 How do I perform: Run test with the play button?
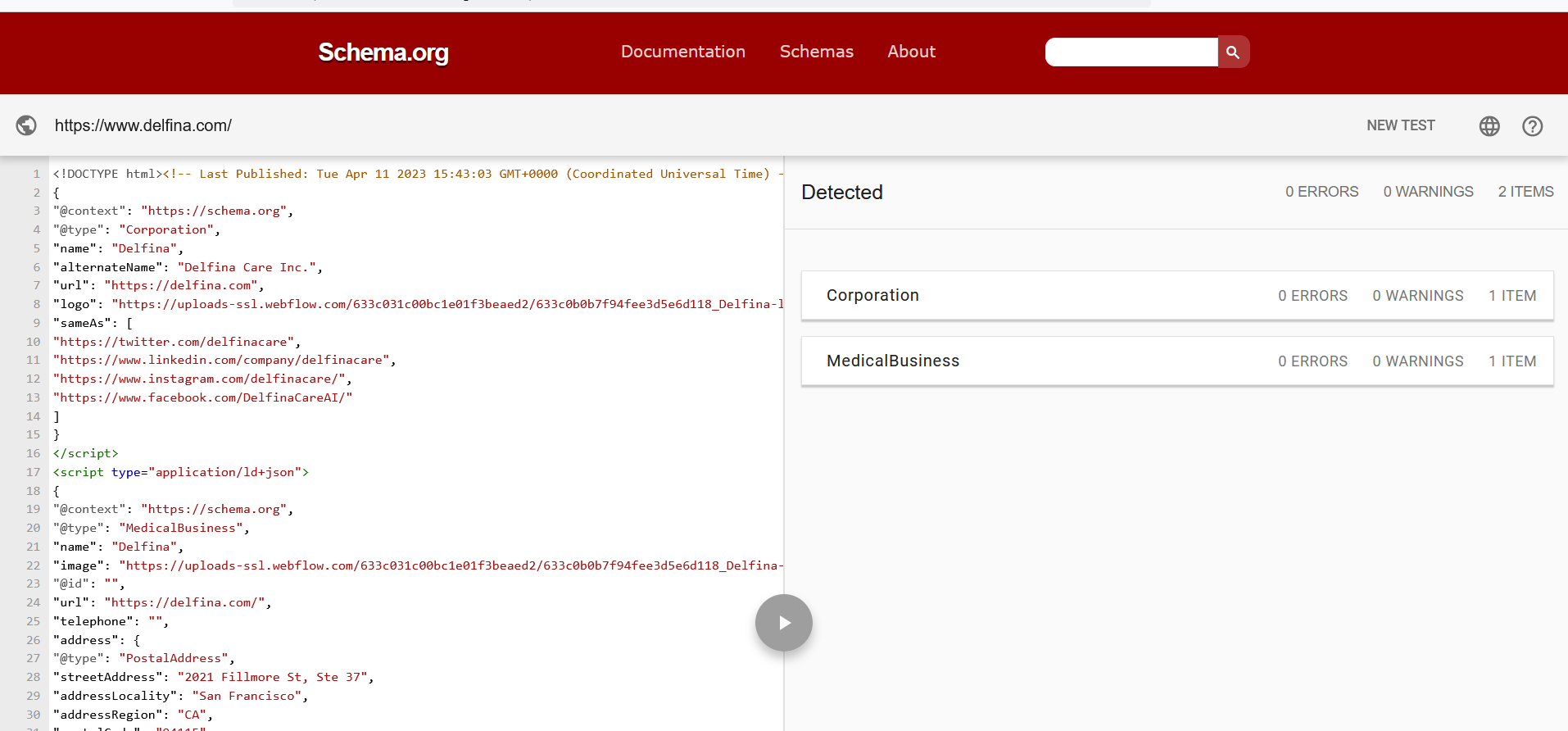click(784, 623)
